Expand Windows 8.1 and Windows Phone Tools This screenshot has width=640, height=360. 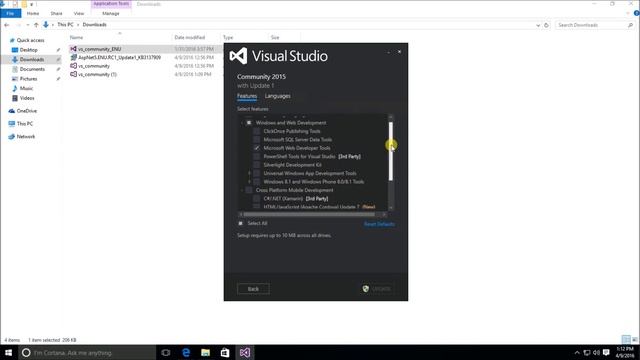[249, 182]
